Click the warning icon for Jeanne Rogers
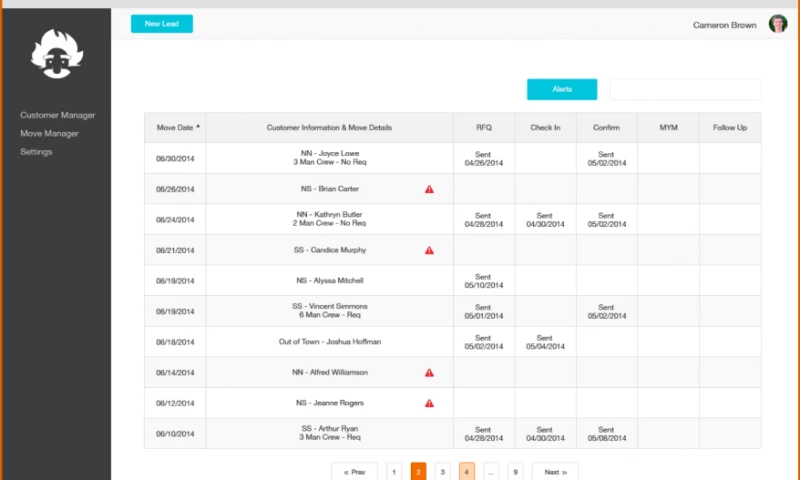The height and width of the screenshot is (480, 800). pos(429,403)
